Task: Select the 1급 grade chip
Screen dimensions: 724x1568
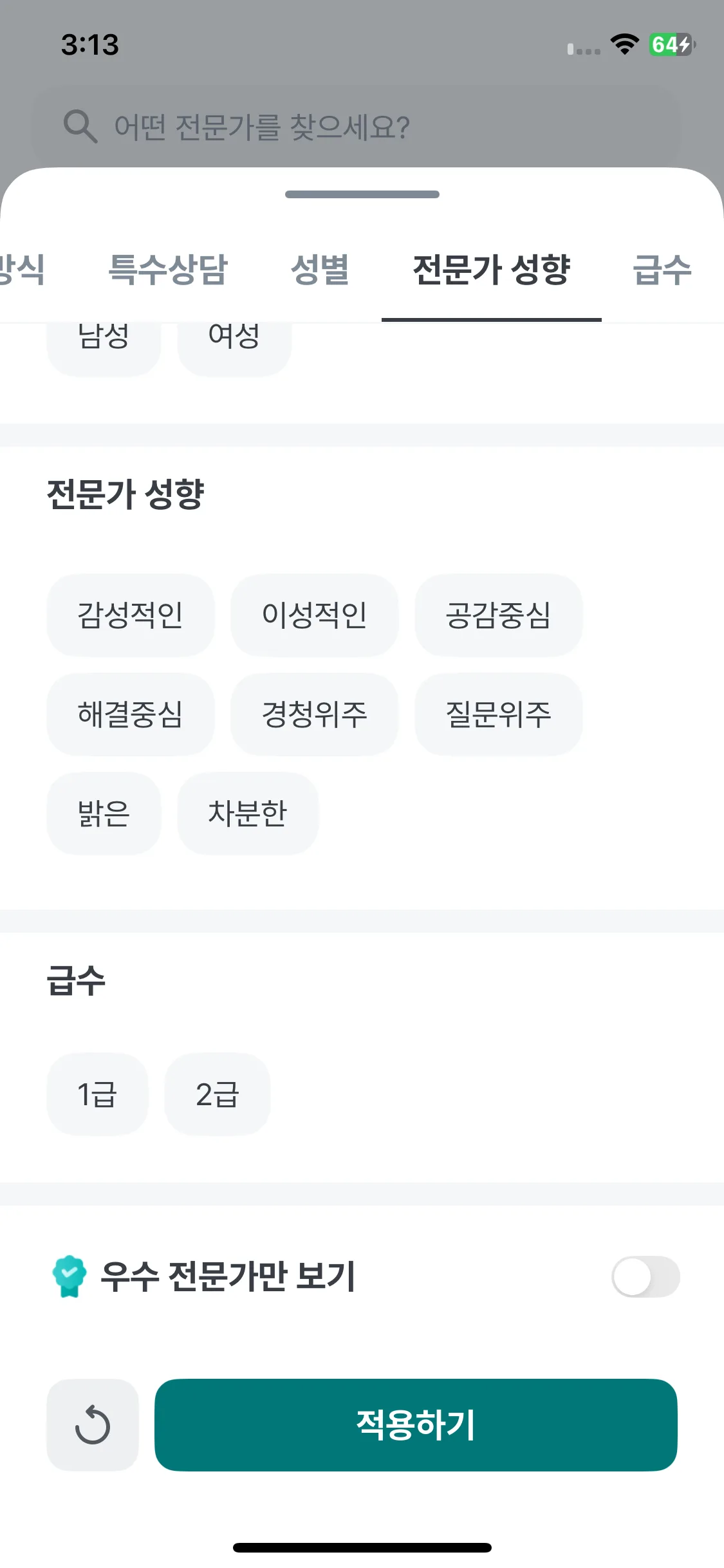Action: [98, 1094]
